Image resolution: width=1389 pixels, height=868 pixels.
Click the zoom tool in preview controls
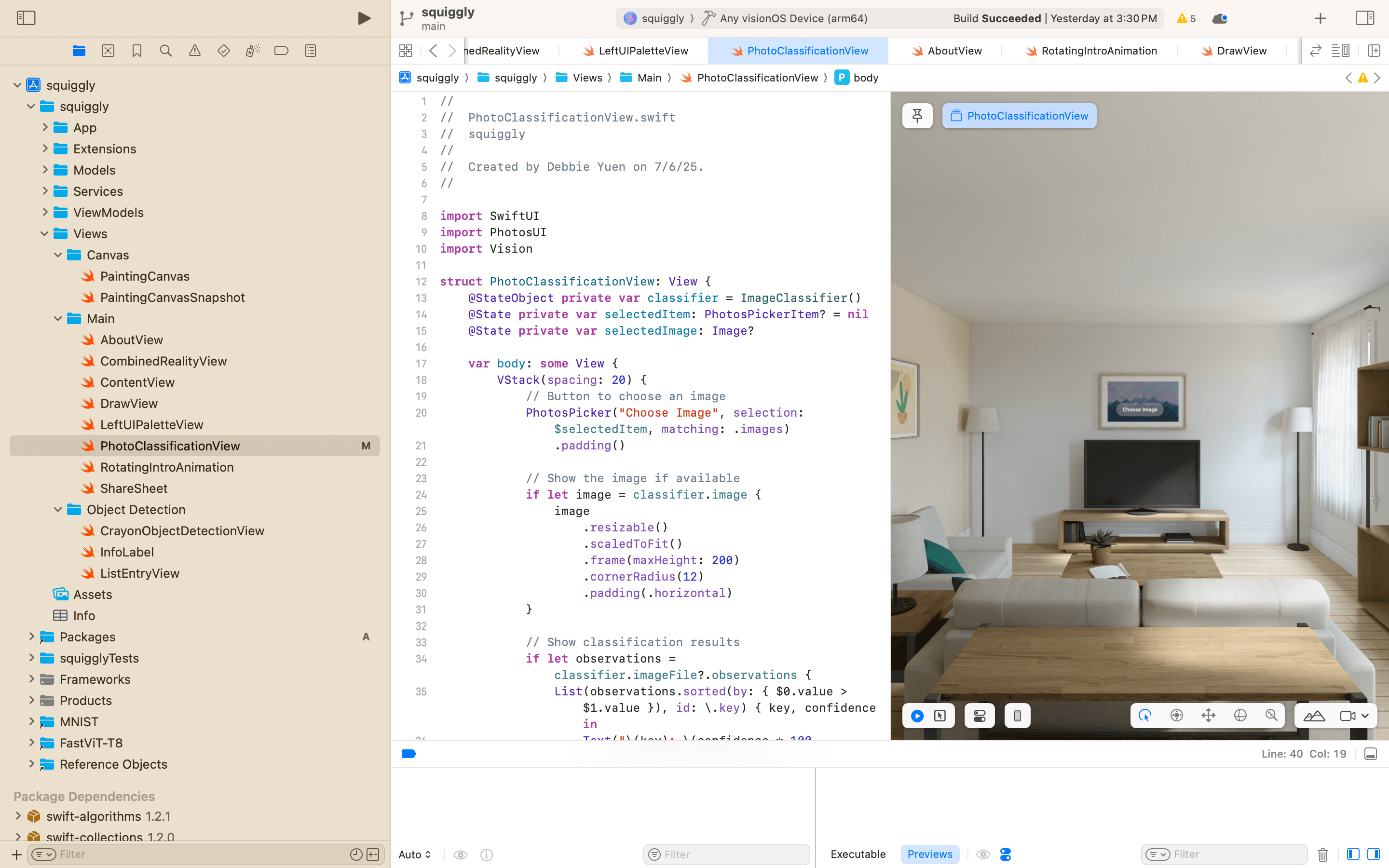coord(1271,715)
